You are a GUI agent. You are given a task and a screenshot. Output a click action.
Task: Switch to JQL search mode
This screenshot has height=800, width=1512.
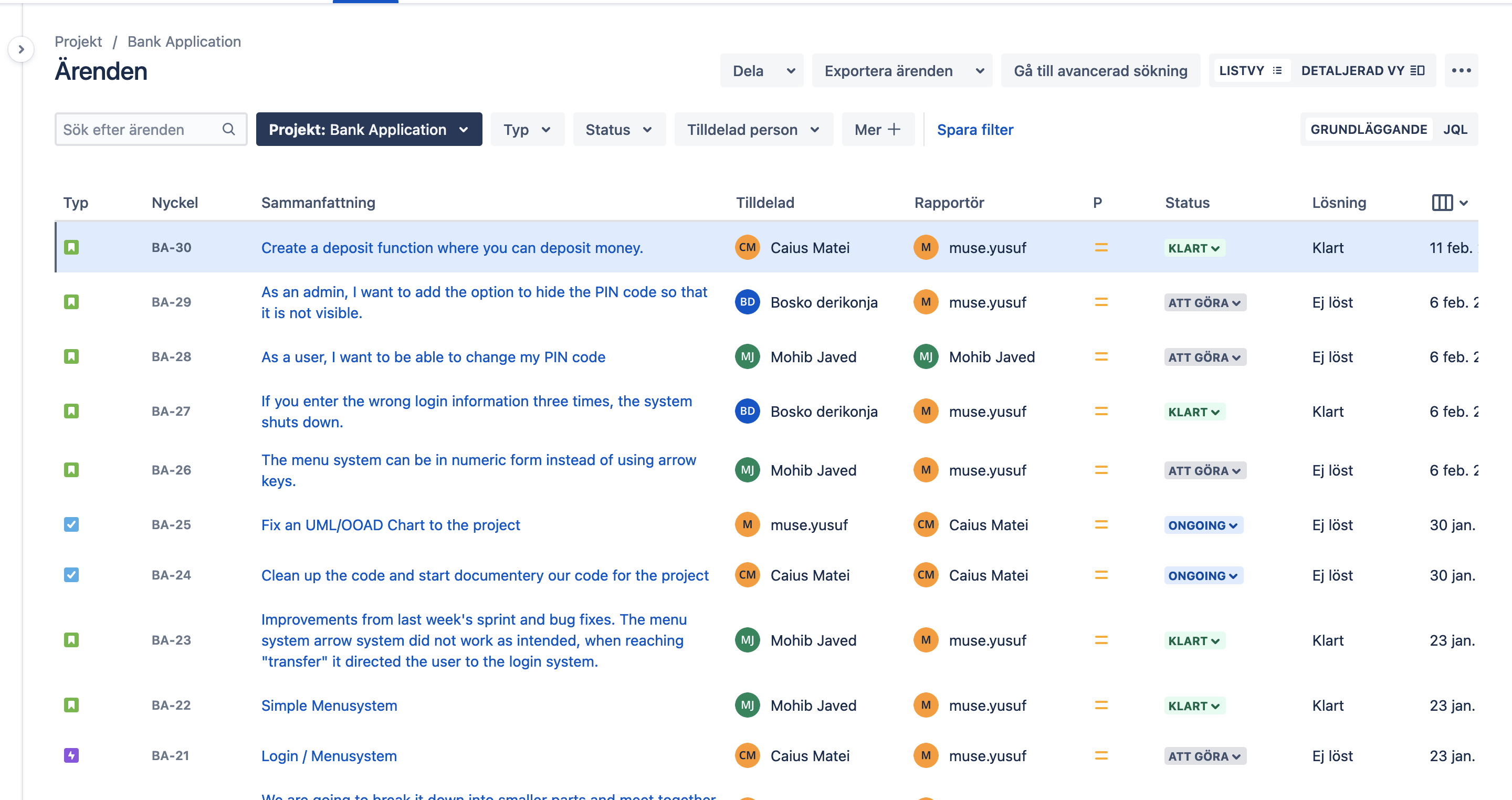1455,129
